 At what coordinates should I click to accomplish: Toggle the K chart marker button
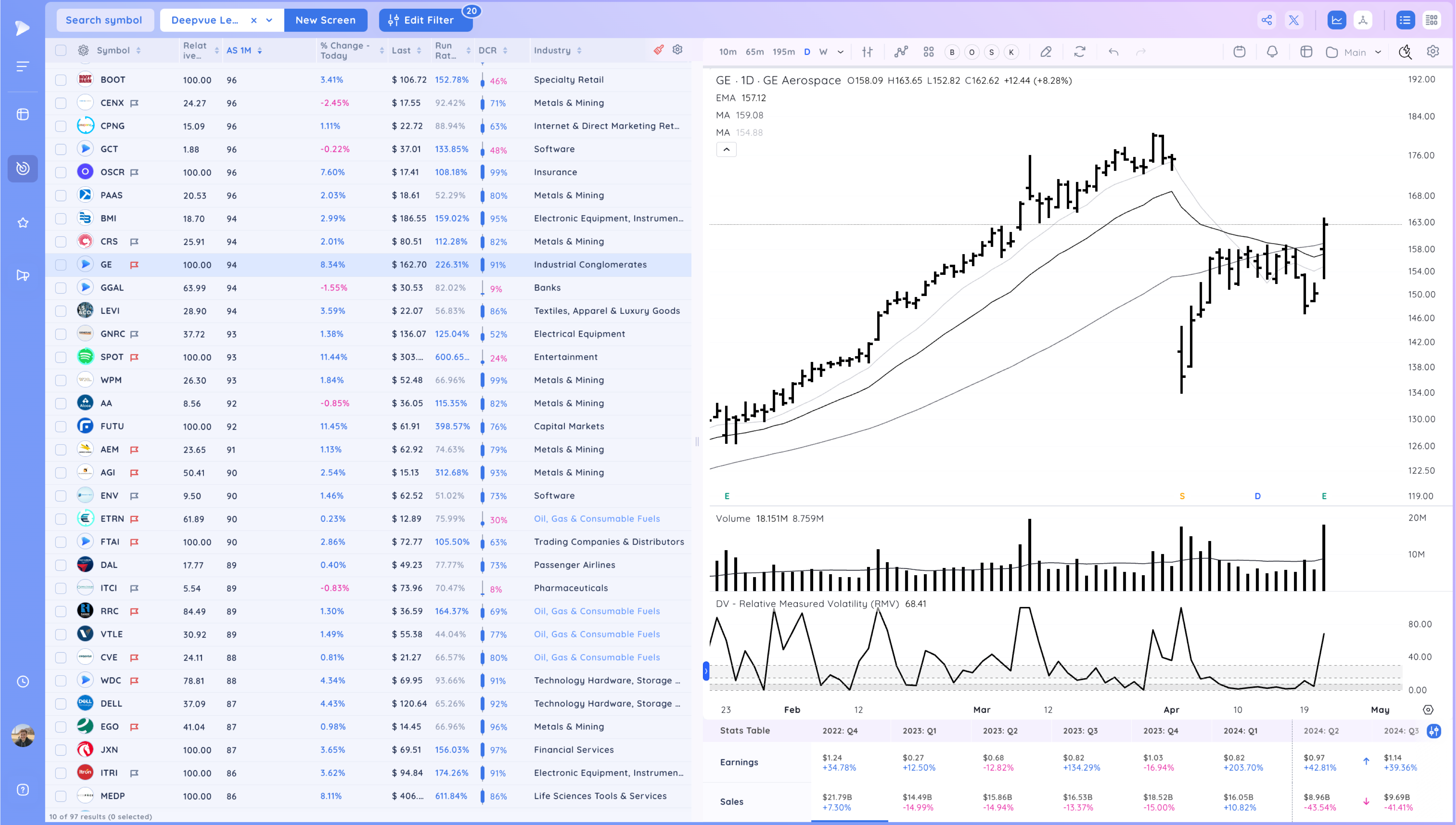tap(1012, 52)
